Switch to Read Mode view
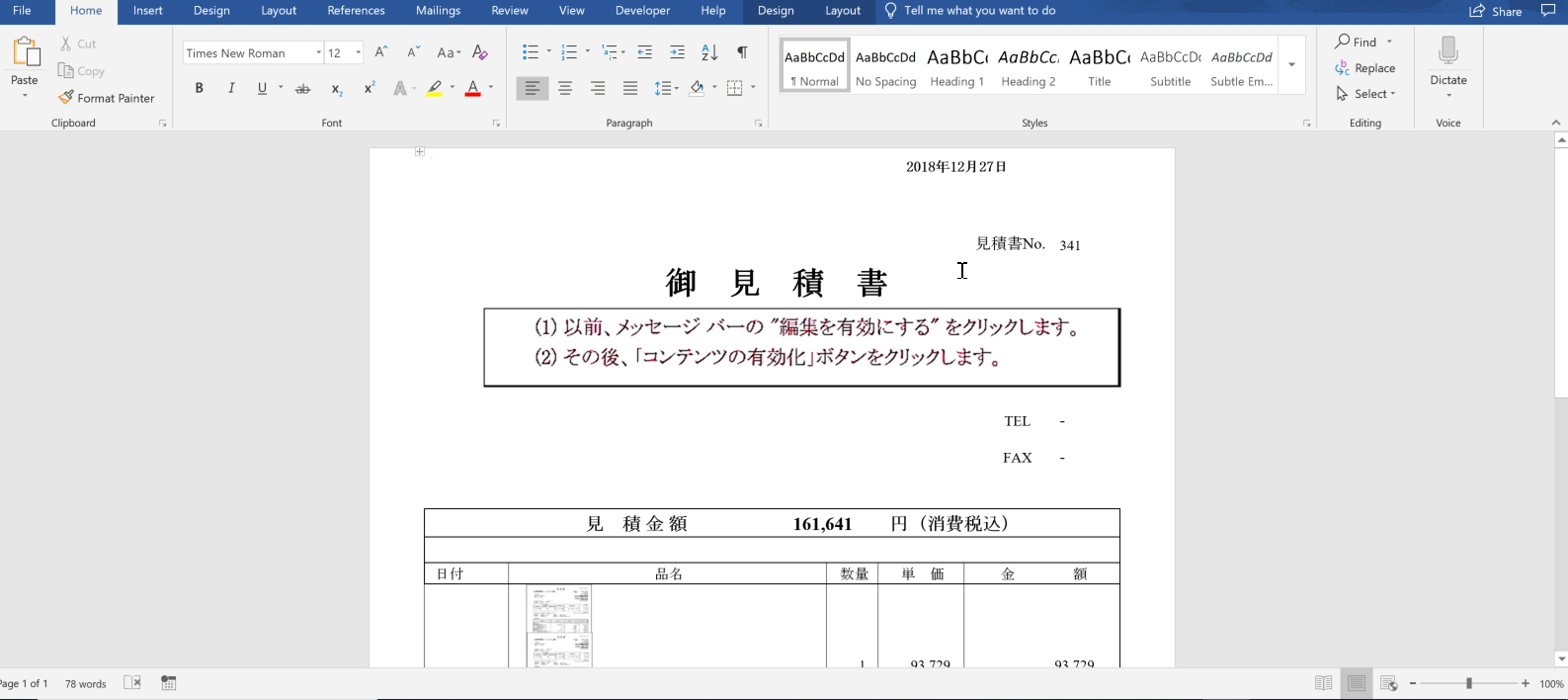This screenshot has height=700, width=1568. tap(1324, 683)
